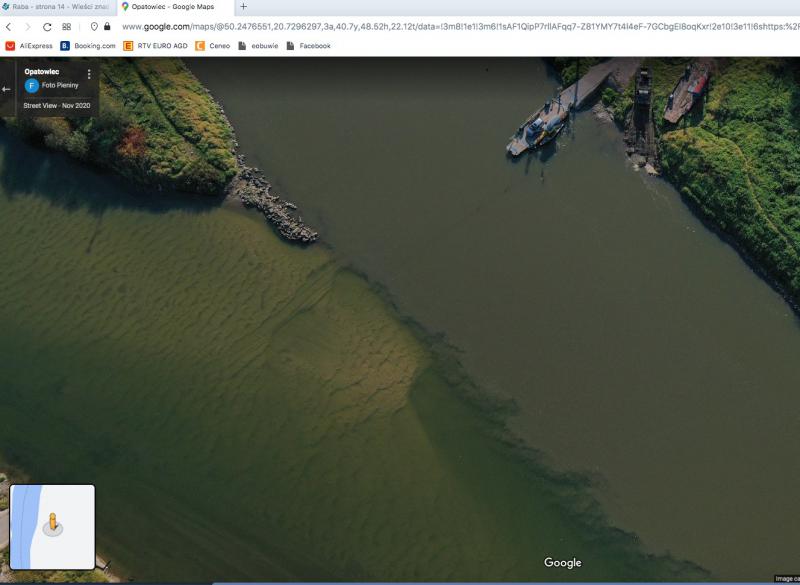The image size is (800, 585).
Task: Click the padlock site security icon
Action: (107, 27)
